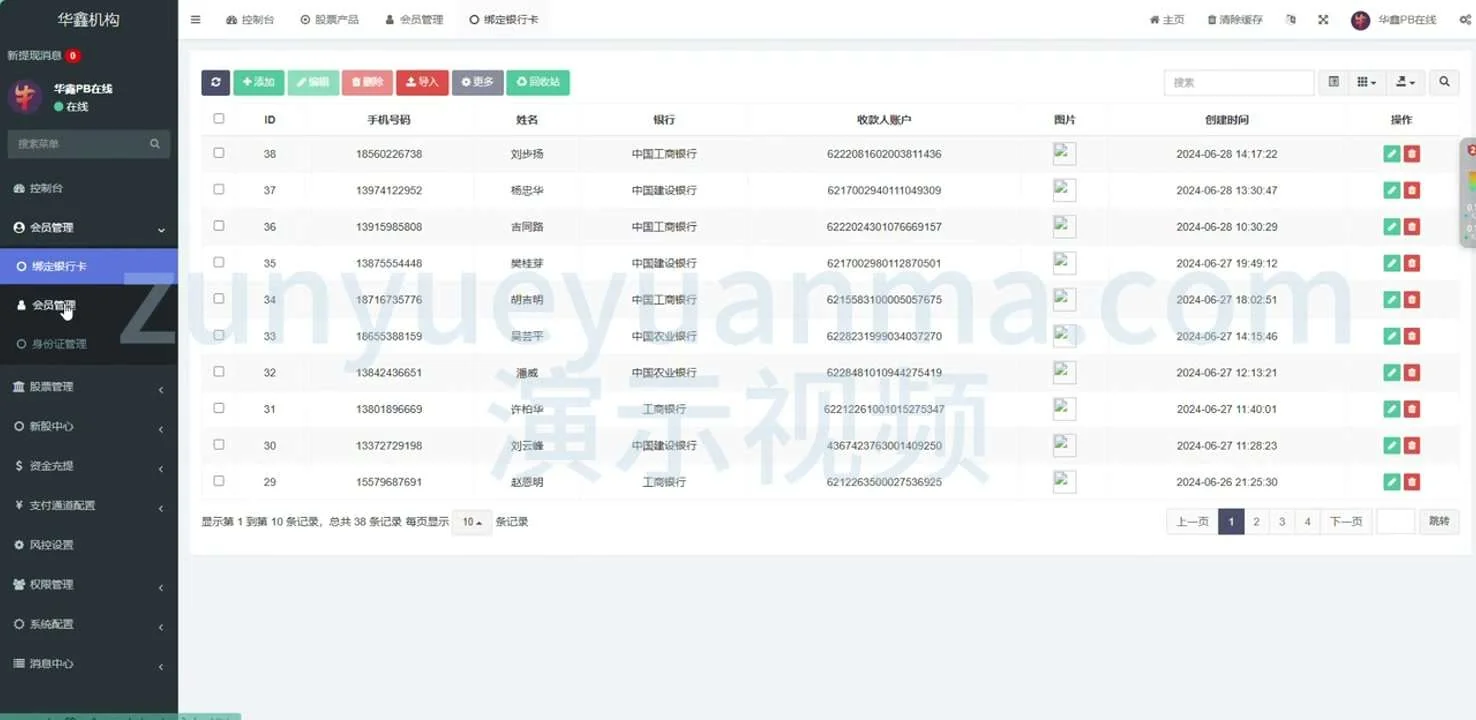
Task: Click the magnifier search icon button
Action: (1444, 82)
